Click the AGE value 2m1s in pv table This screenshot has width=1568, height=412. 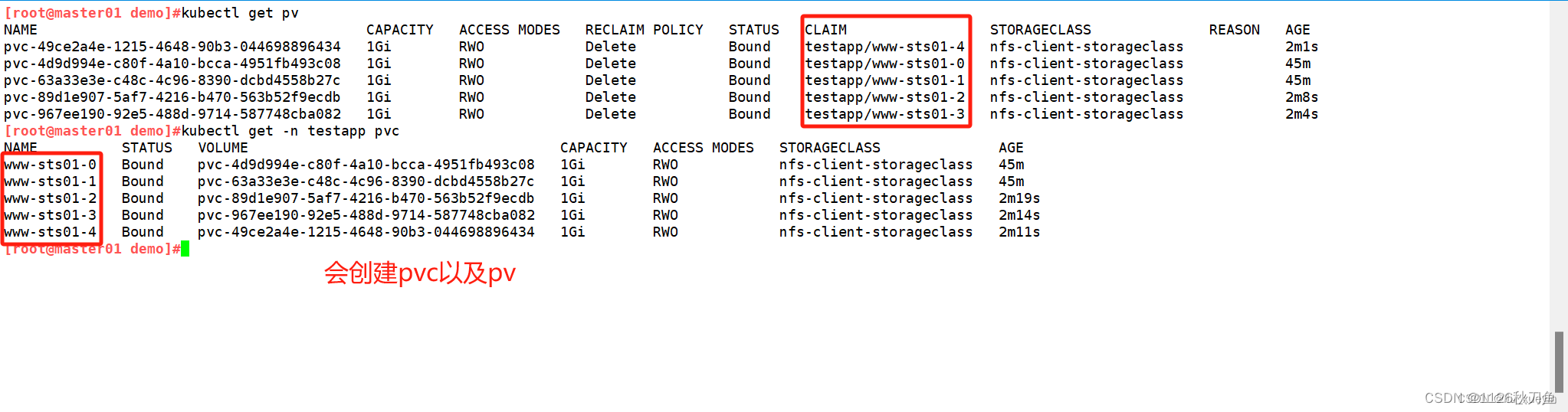point(1301,47)
